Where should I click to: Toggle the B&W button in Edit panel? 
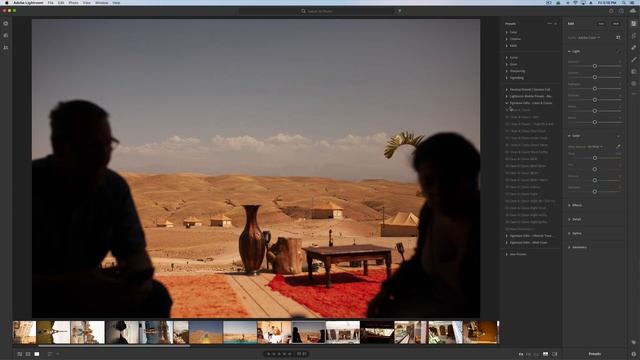pos(616,24)
